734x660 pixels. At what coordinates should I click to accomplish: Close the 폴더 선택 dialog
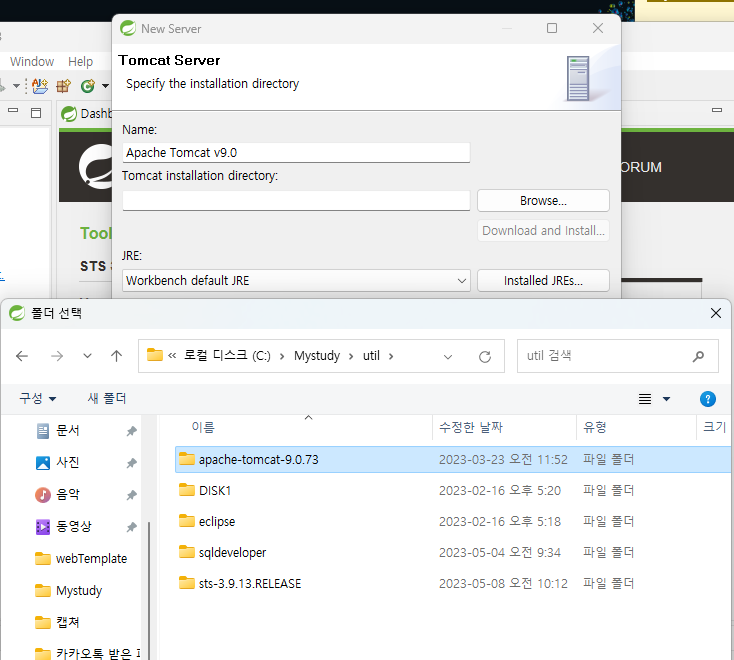pyautogui.click(x=715, y=313)
